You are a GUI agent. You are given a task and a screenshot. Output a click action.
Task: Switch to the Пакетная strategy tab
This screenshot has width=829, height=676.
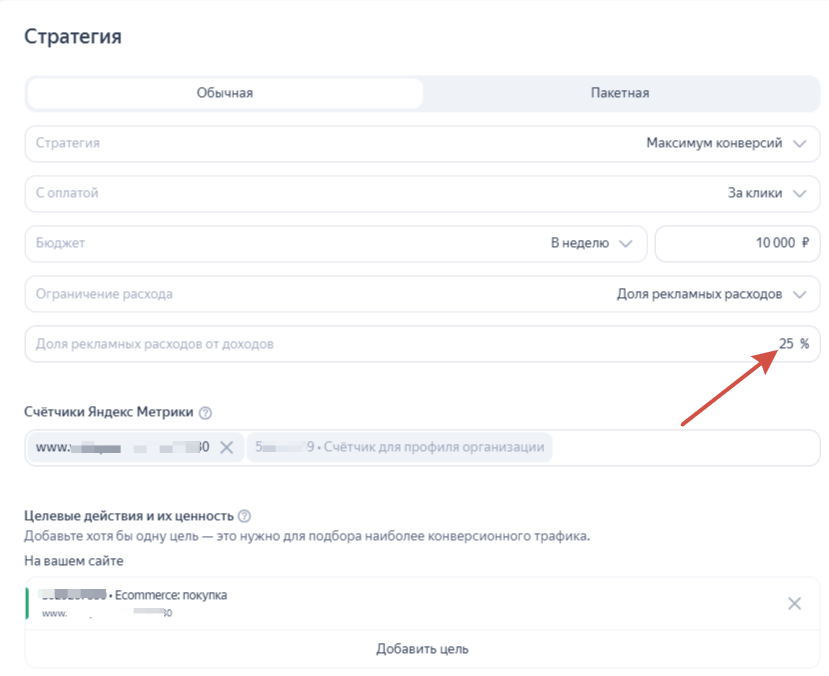point(620,93)
